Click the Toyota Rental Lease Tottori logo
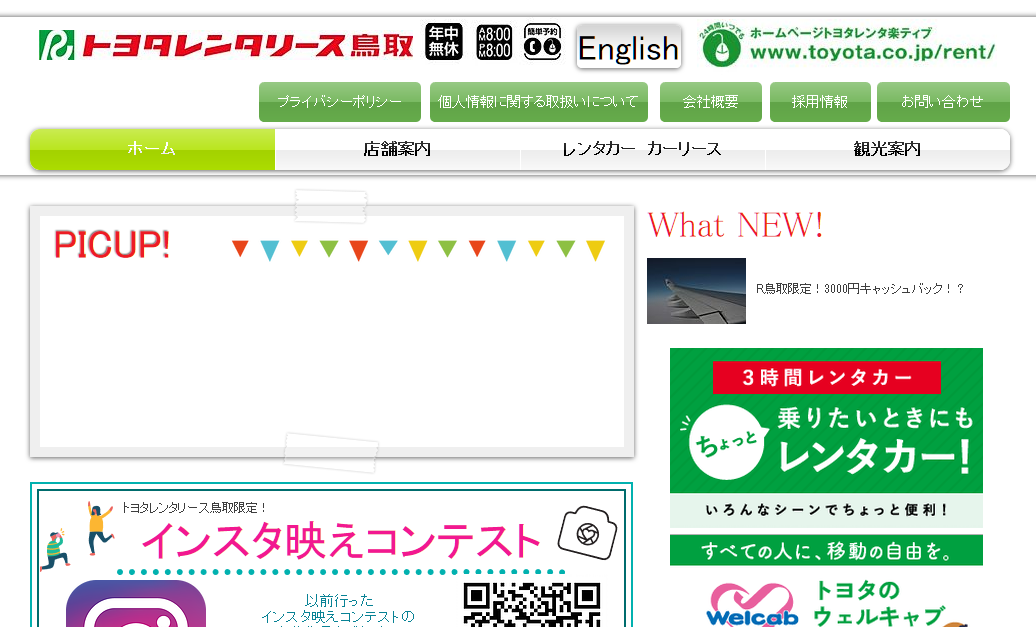This screenshot has height=627, width=1036. [x=226, y=45]
